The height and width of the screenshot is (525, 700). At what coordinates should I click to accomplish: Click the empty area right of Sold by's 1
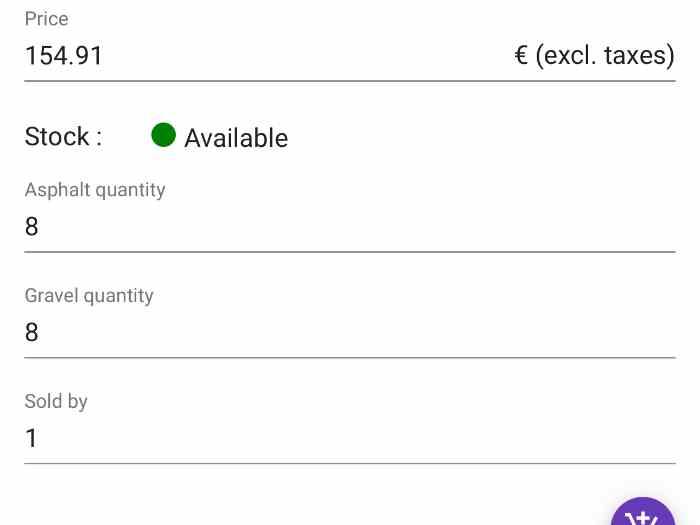tap(400, 439)
